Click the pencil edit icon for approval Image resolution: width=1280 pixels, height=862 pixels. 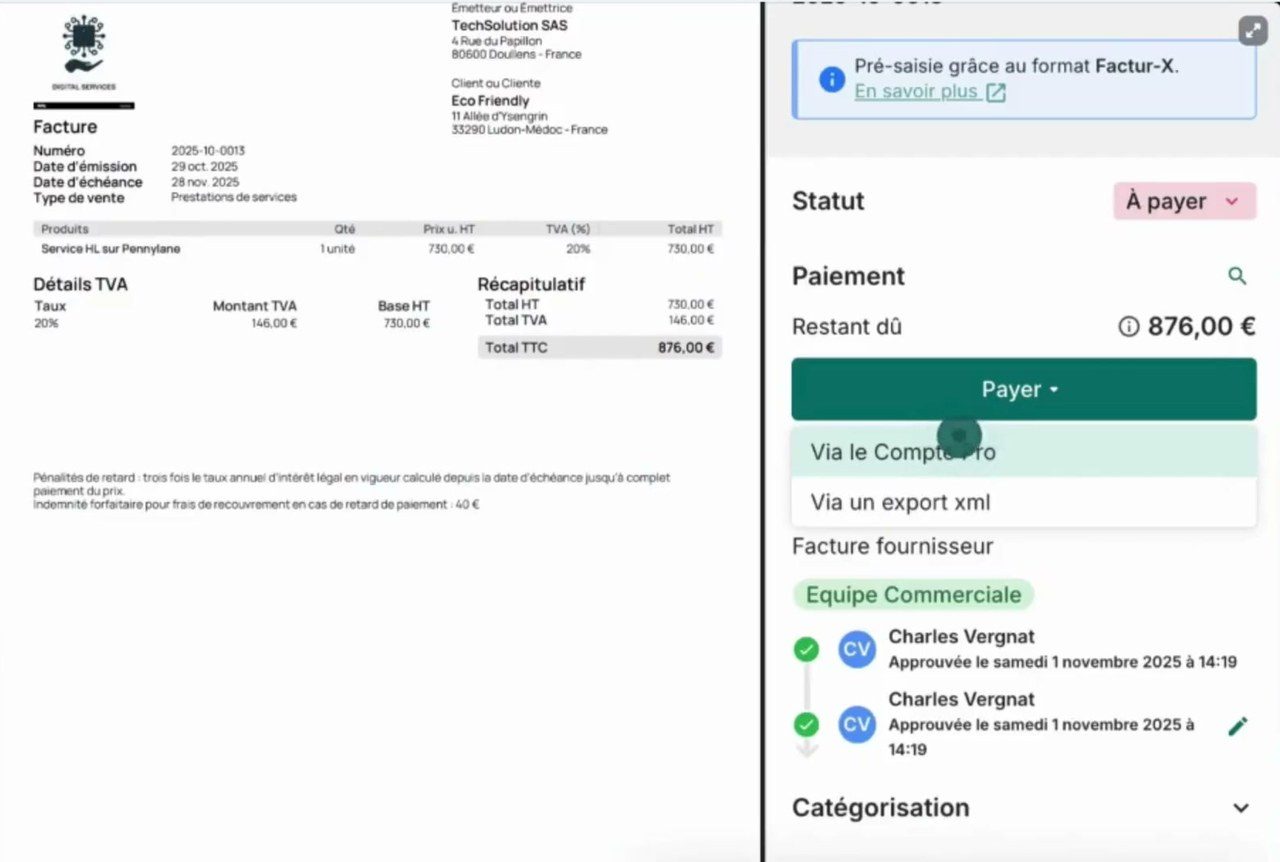(x=1238, y=727)
